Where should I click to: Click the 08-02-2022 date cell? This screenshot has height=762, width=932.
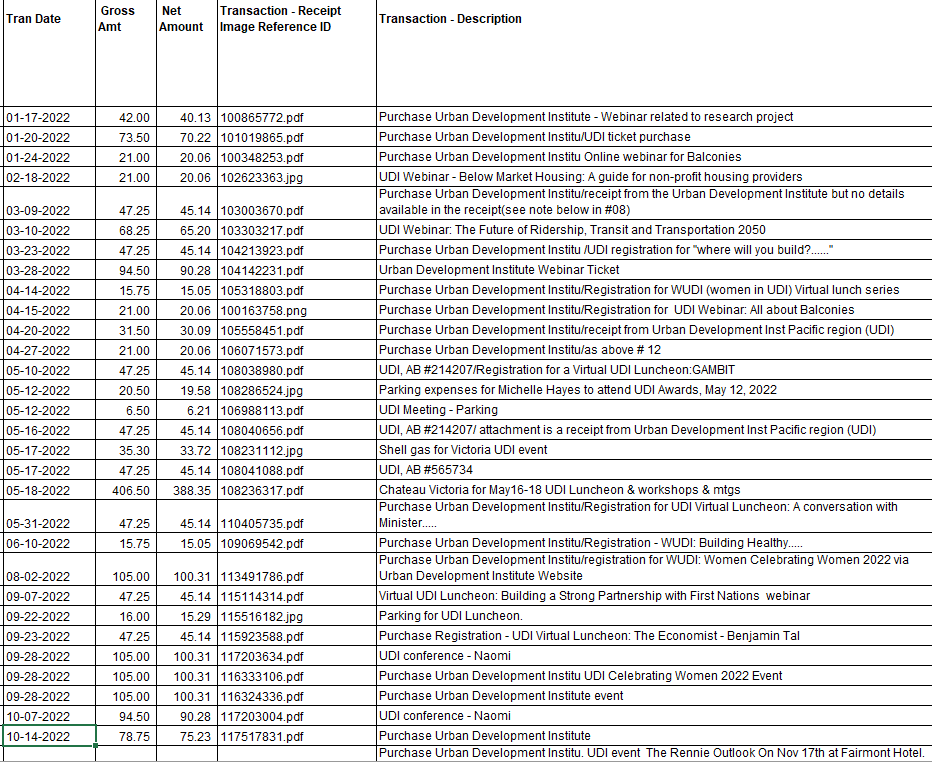click(x=38, y=576)
